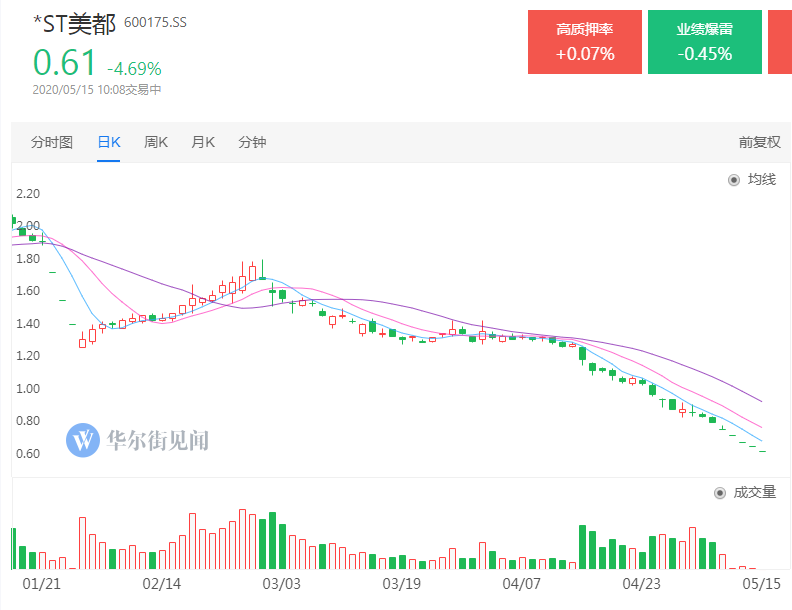
Task: Click the change percentage -4.69%
Action: tap(134, 68)
